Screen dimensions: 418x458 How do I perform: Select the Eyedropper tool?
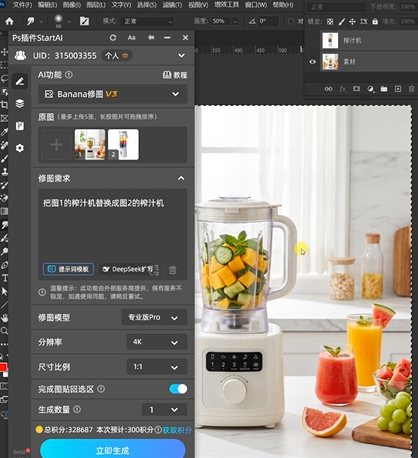(x=4, y=132)
